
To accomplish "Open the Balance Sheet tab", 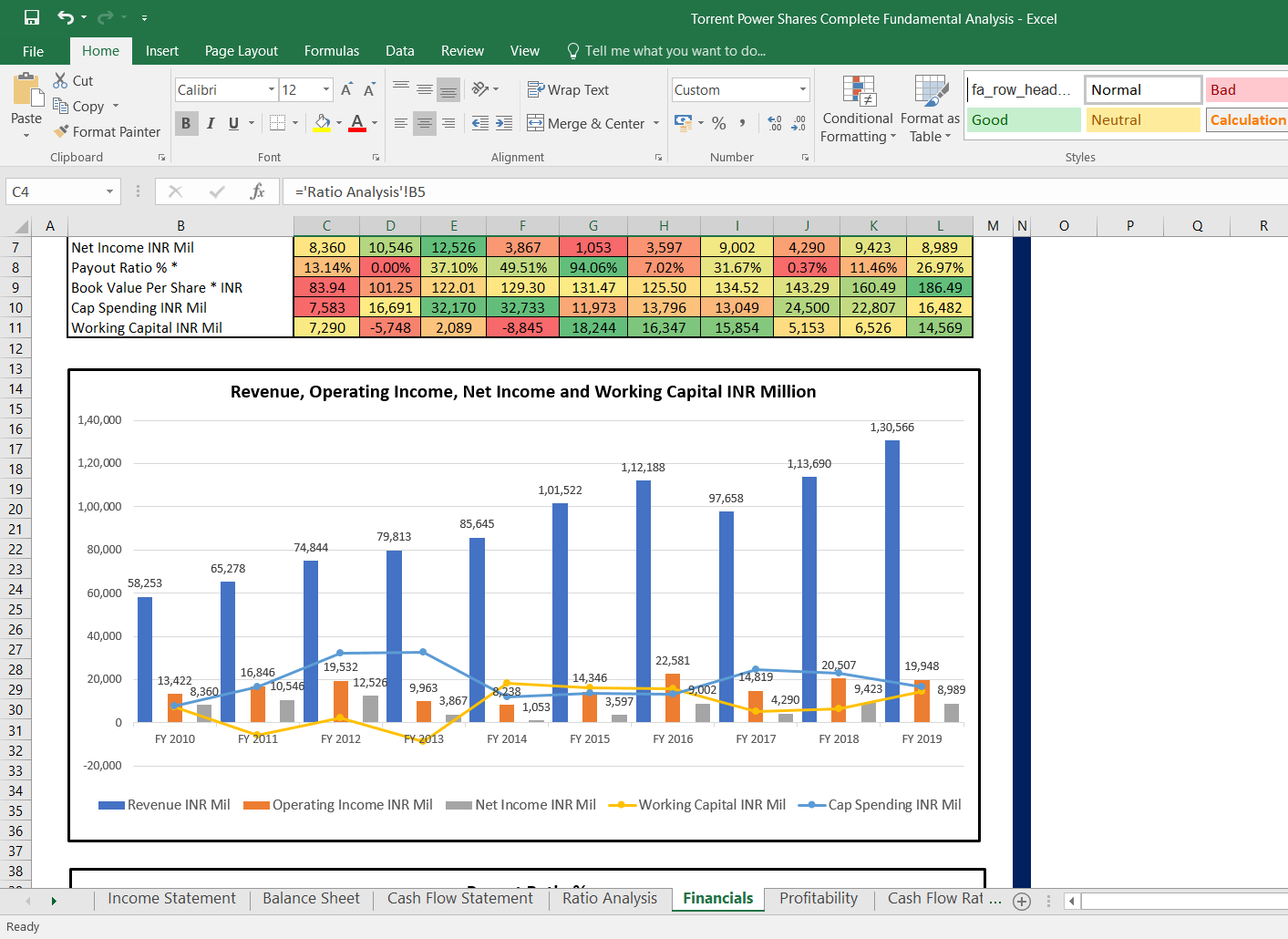I will pyautogui.click(x=312, y=898).
